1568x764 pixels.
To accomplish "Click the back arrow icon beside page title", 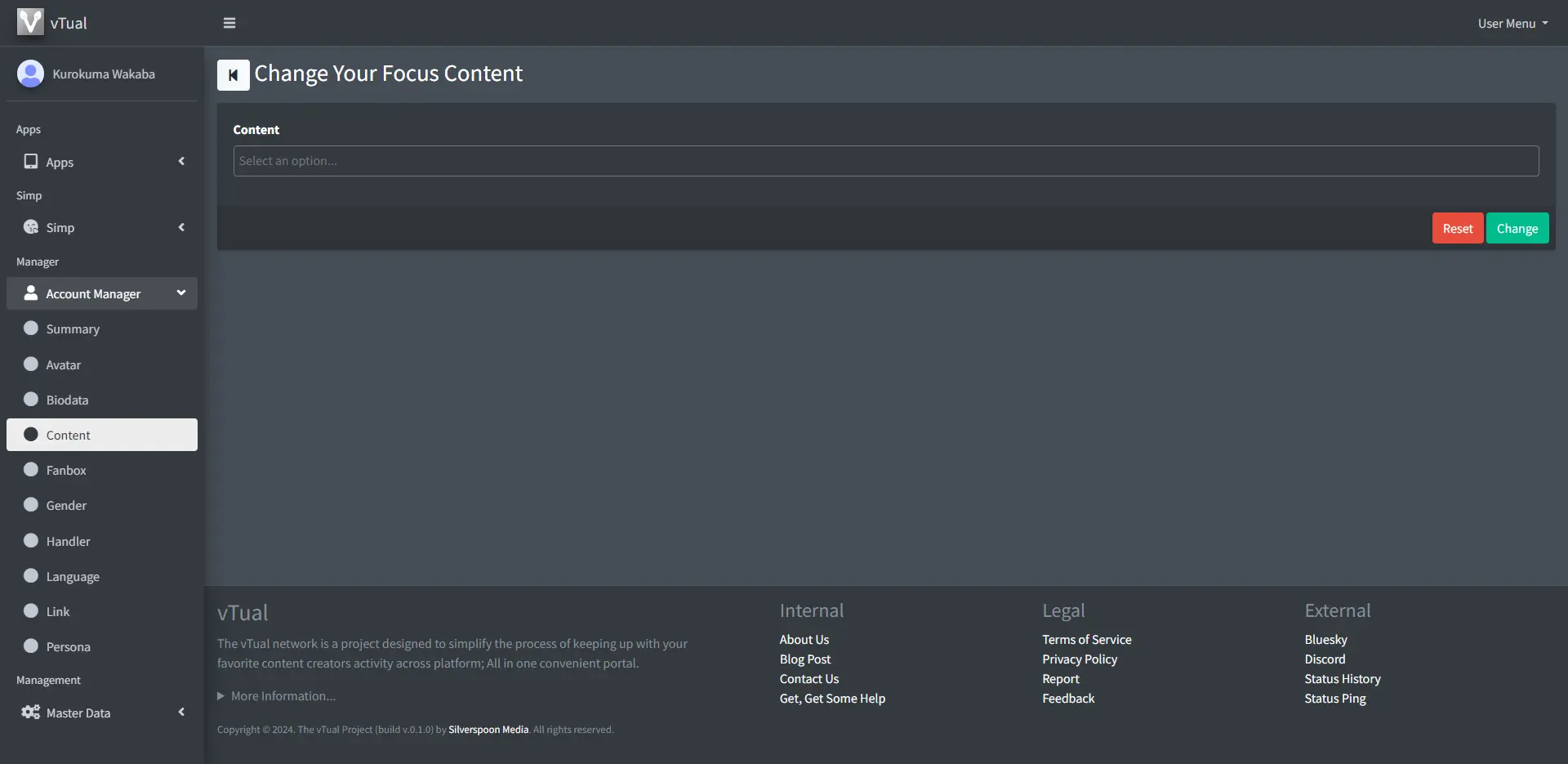I will click(x=233, y=75).
